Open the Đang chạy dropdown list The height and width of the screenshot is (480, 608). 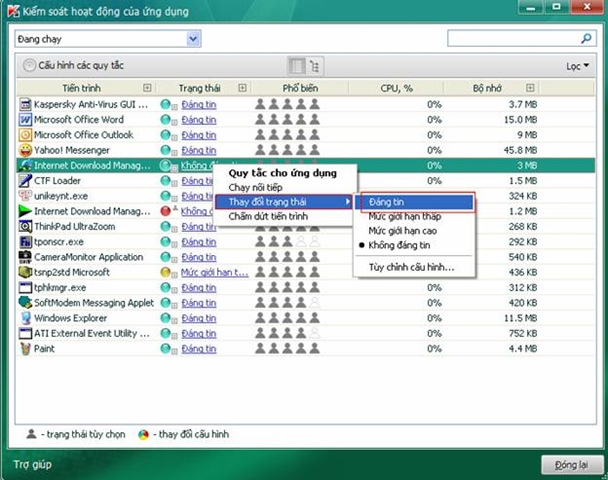tap(193, 39)
